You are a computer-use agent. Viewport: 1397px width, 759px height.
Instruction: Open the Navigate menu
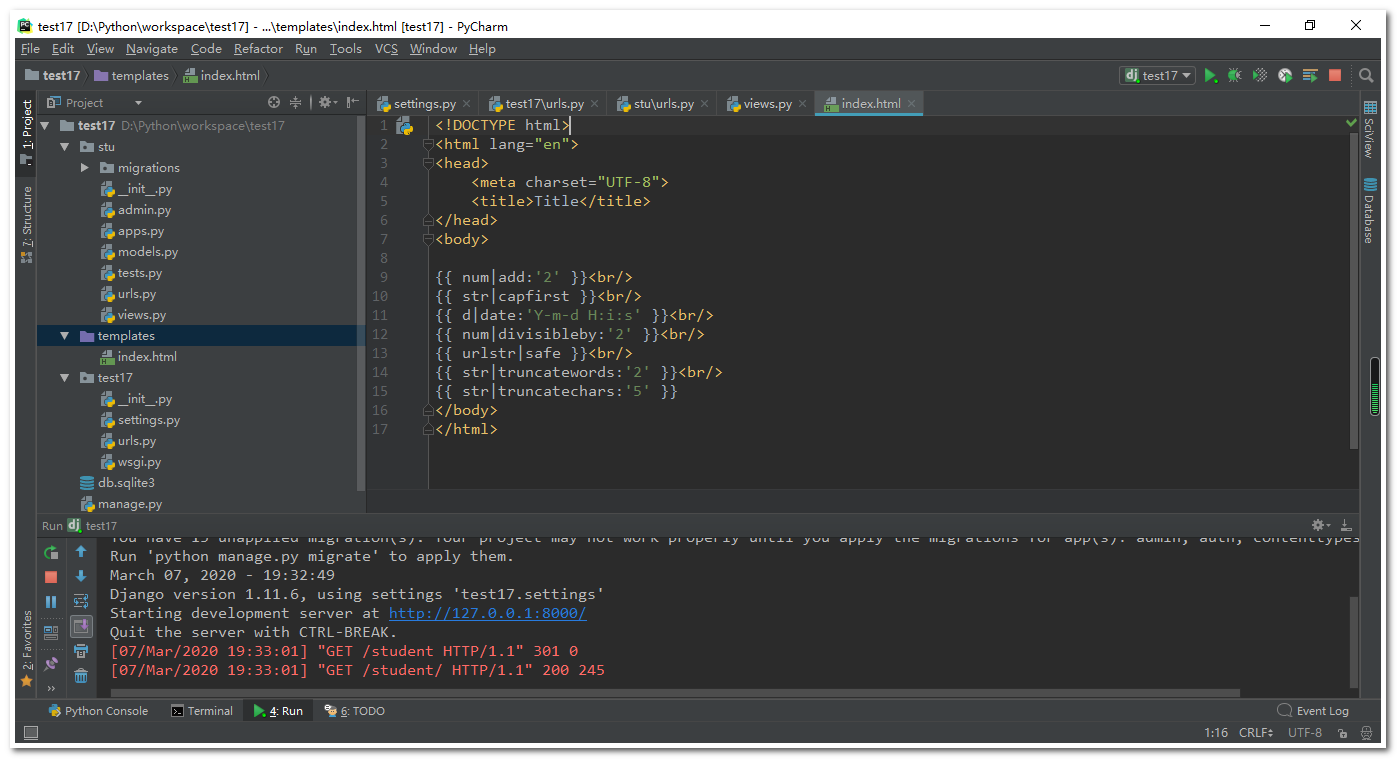click(152, 48)
